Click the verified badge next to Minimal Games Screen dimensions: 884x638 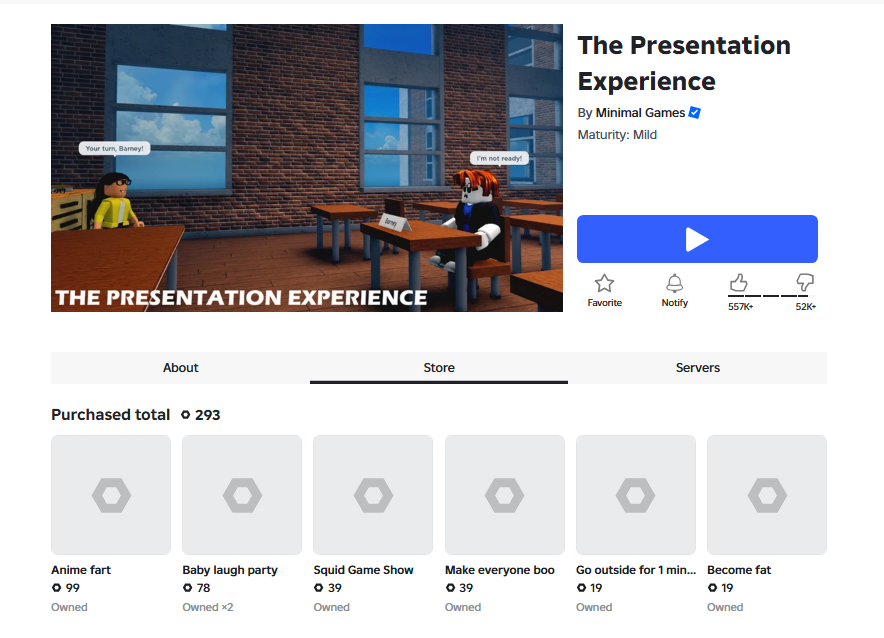[695, 113]
